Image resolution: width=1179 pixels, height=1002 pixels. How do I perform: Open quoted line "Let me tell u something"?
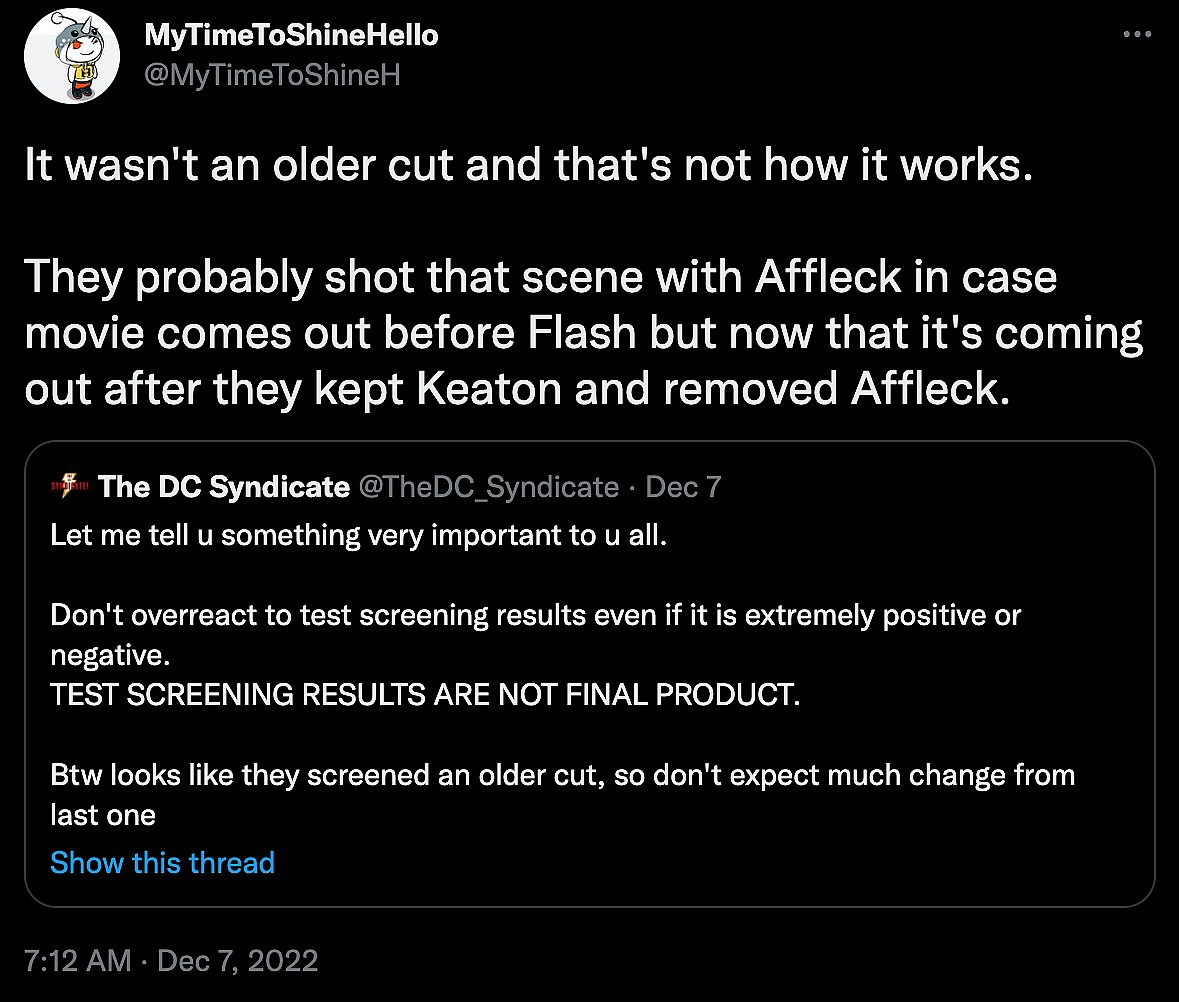[358, 535]
